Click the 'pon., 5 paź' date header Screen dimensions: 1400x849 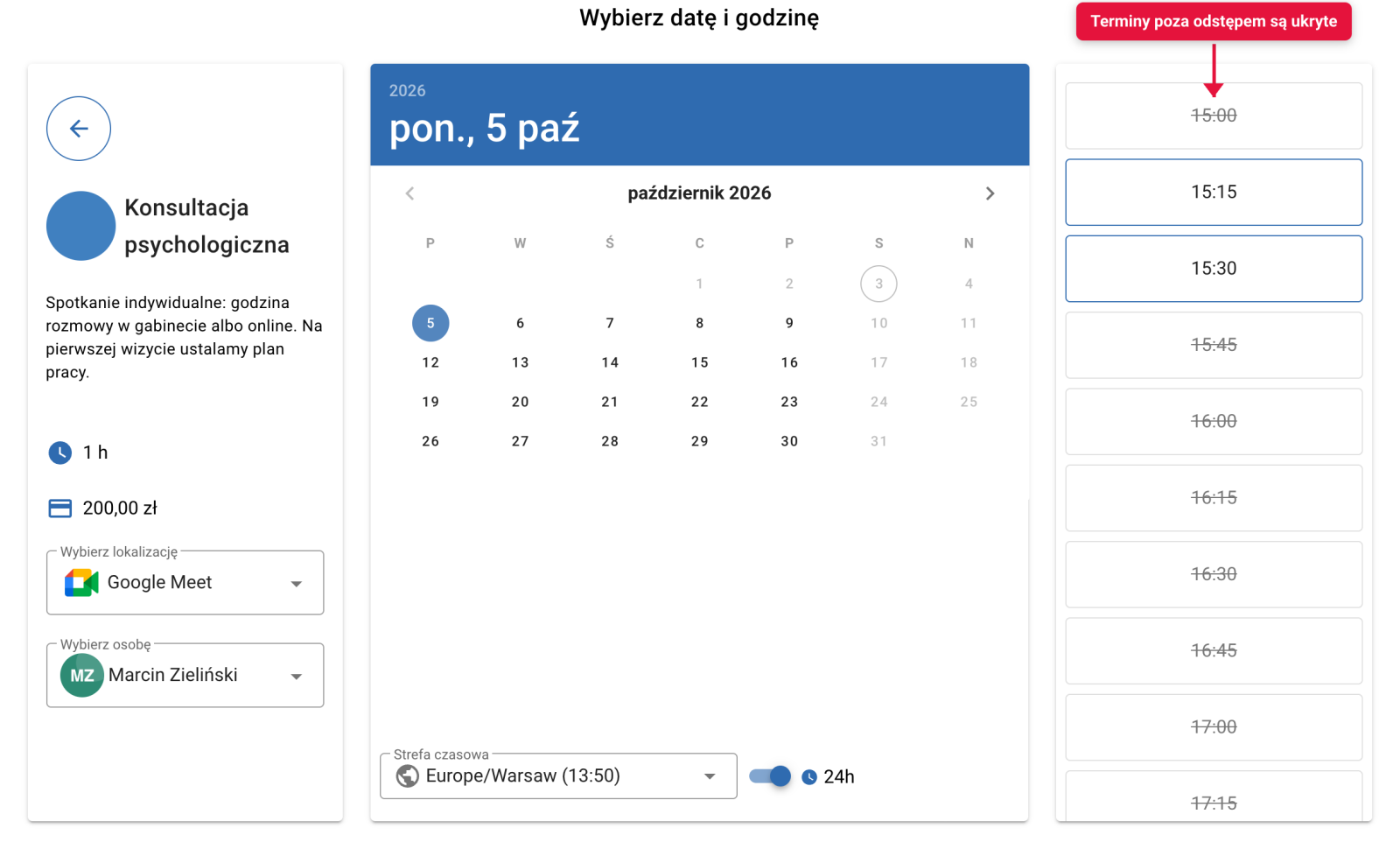coord(484,129)
